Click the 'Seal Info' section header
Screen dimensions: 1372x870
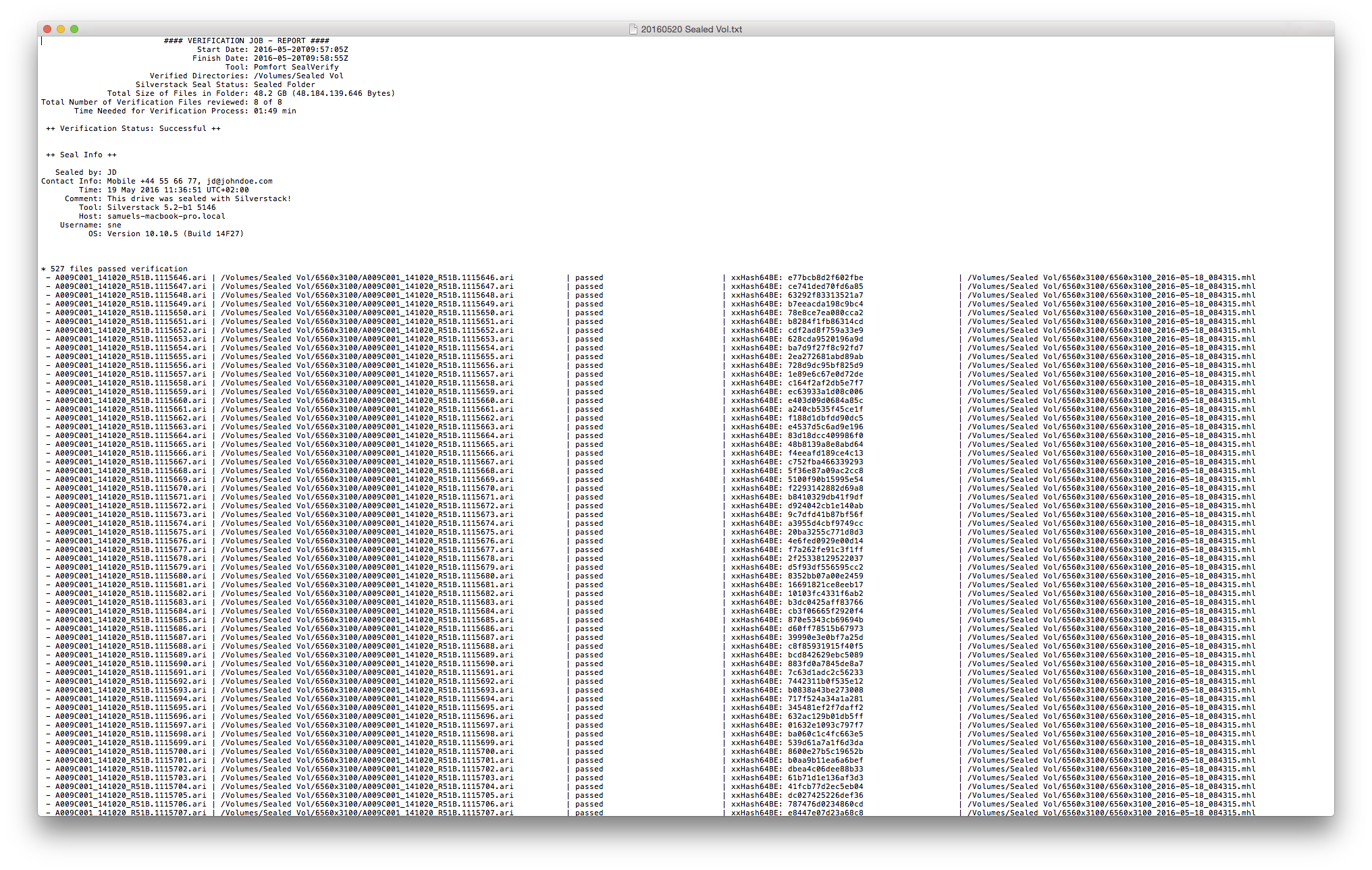coord(81,155)
